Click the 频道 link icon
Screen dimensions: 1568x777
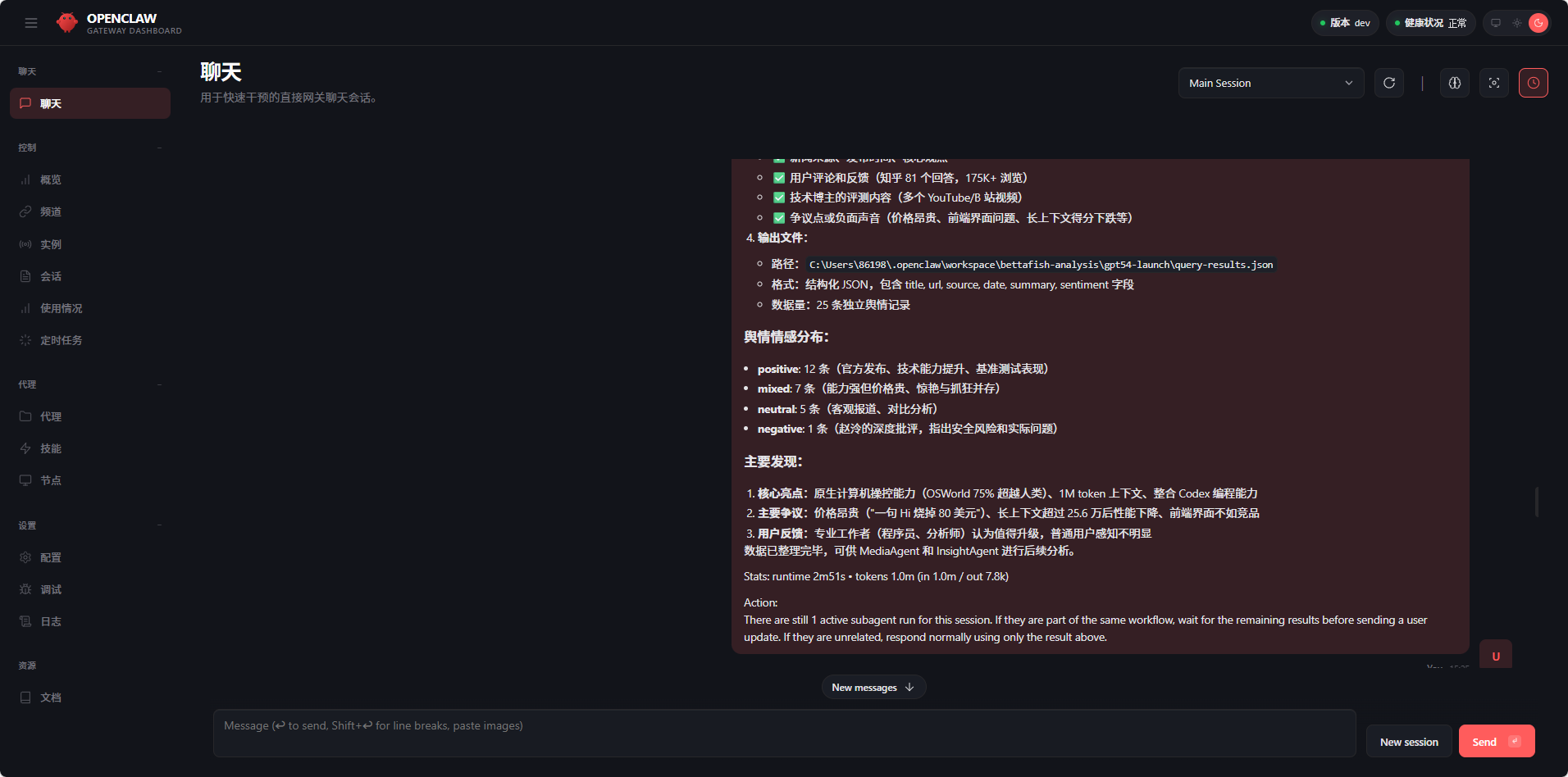click(x=25, y=211)
